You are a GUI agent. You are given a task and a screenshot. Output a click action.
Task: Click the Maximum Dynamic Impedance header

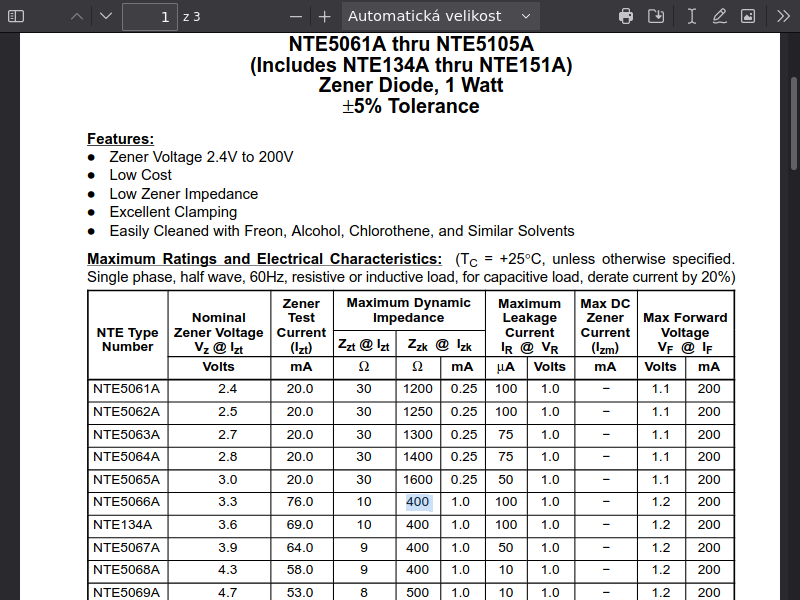tap(408, 310)
